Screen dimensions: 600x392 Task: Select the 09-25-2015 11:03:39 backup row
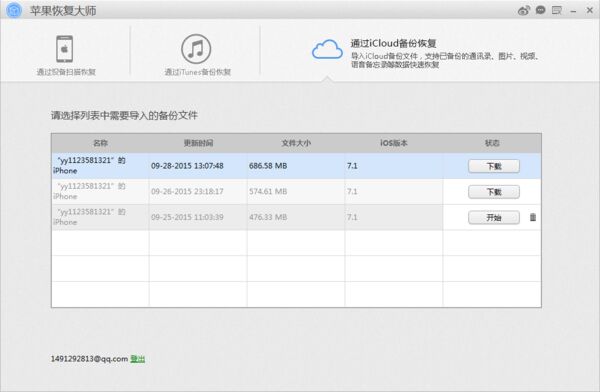pyautogui.click(x=296, y=217)
